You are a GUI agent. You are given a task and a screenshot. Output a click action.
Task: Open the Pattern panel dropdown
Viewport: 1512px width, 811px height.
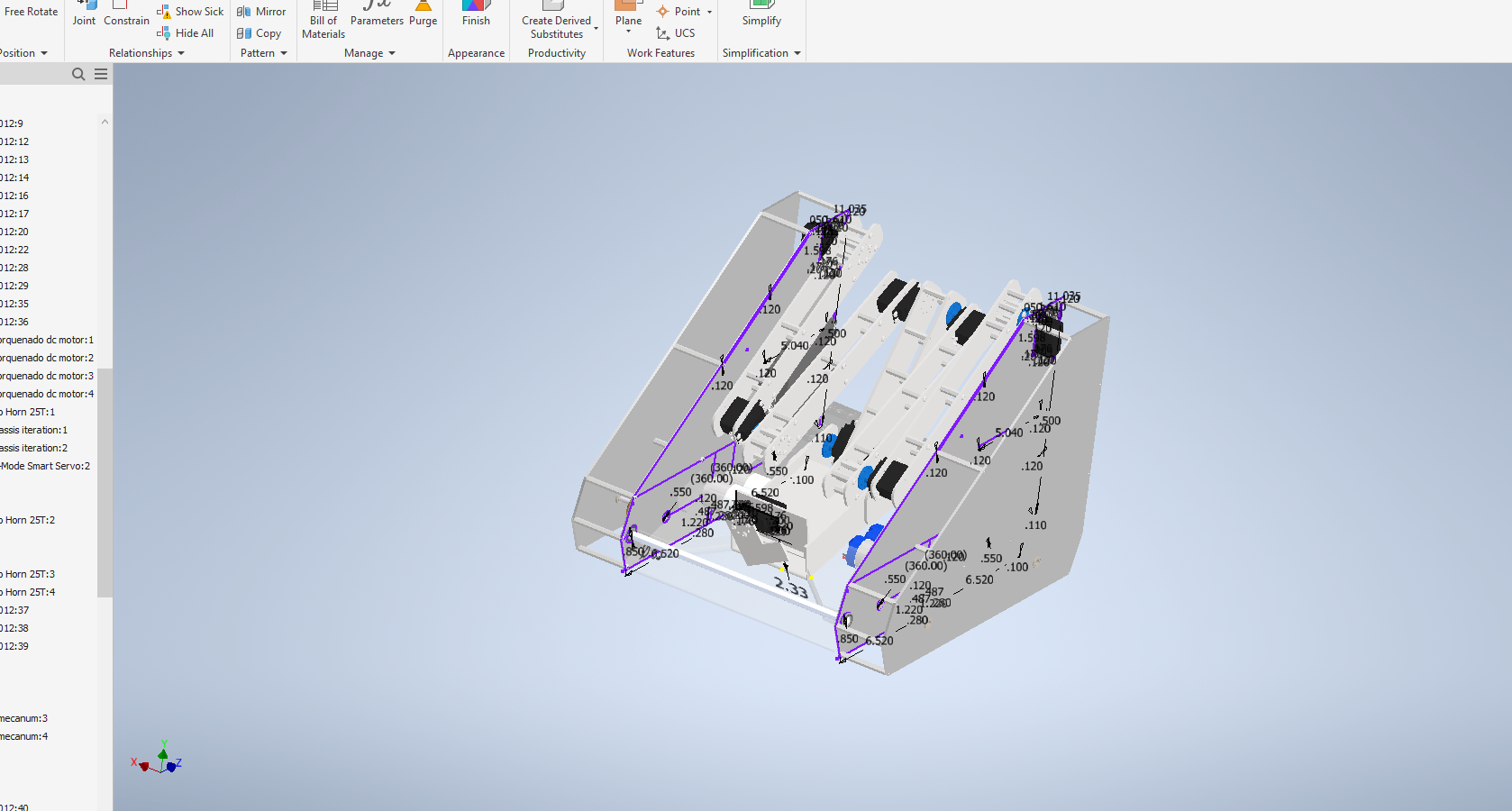(263, 53)
